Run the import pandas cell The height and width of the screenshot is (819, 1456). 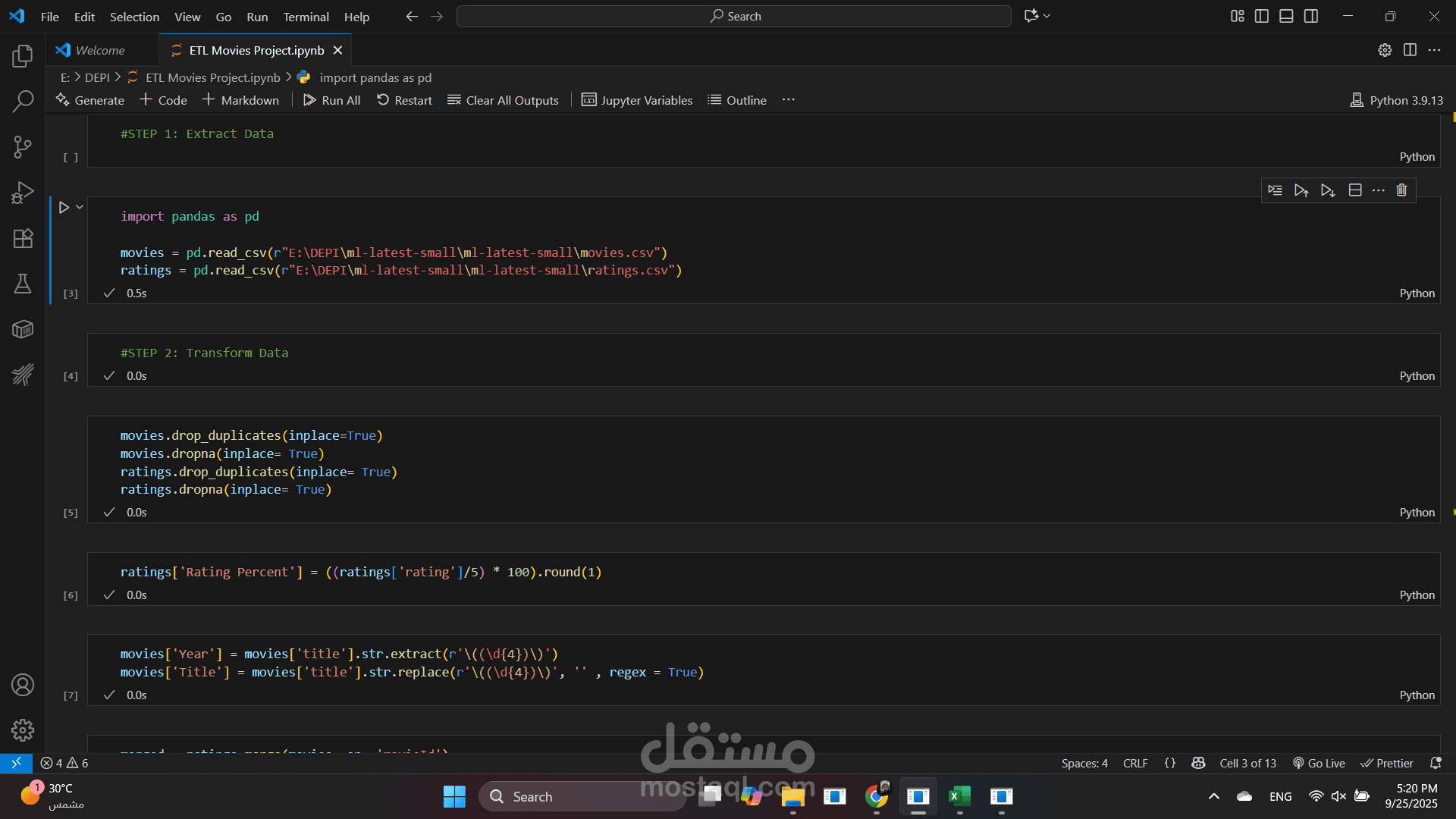tap(64, 207)
